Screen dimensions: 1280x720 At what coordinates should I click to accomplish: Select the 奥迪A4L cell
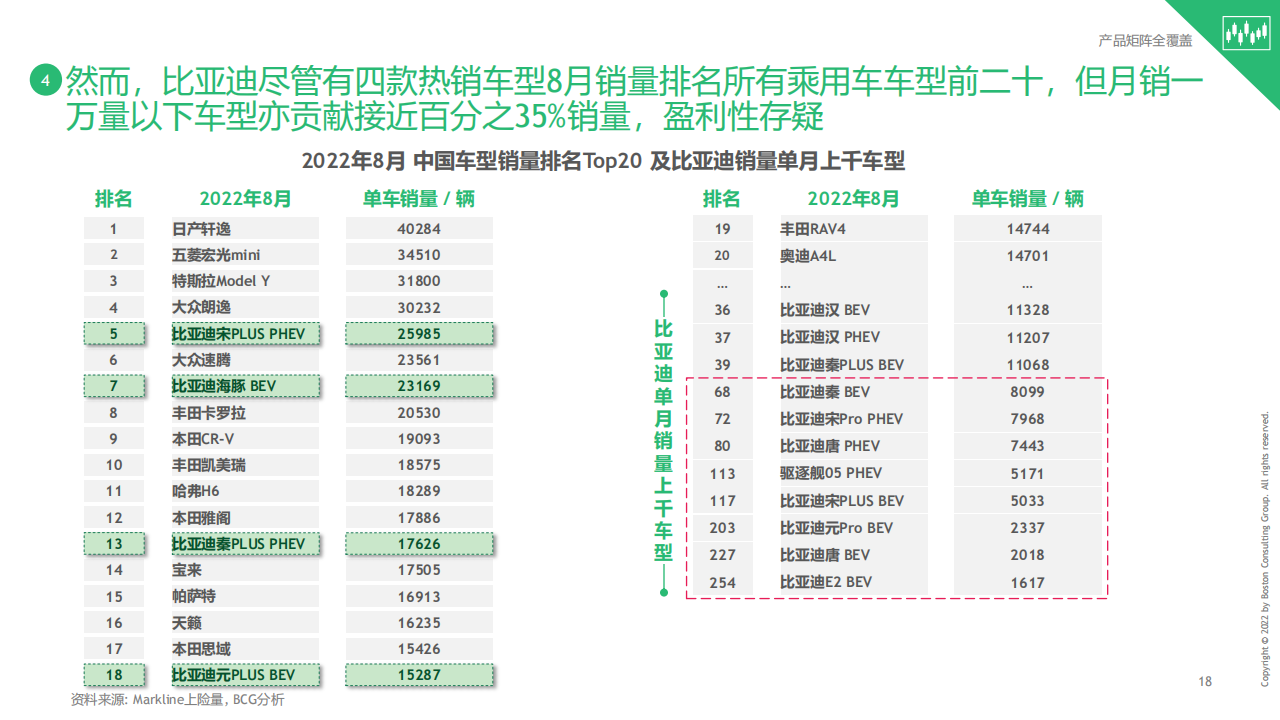(854, 255)
